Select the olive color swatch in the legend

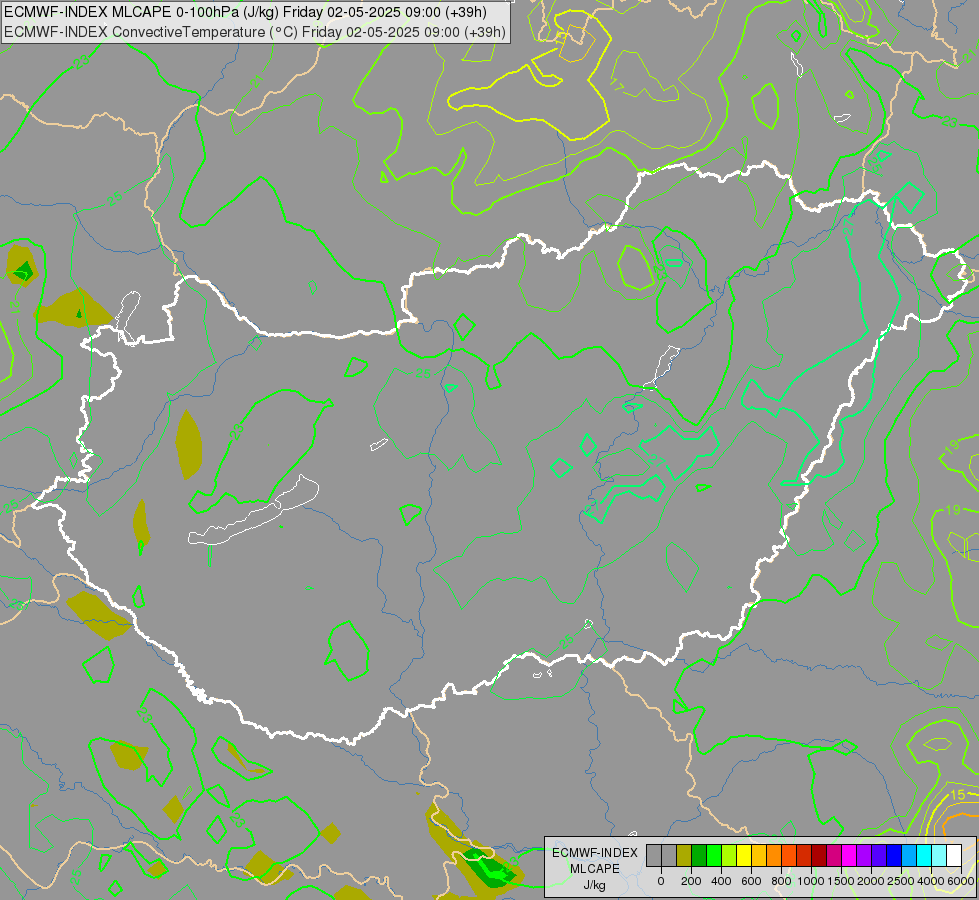[x=684, y=855]
